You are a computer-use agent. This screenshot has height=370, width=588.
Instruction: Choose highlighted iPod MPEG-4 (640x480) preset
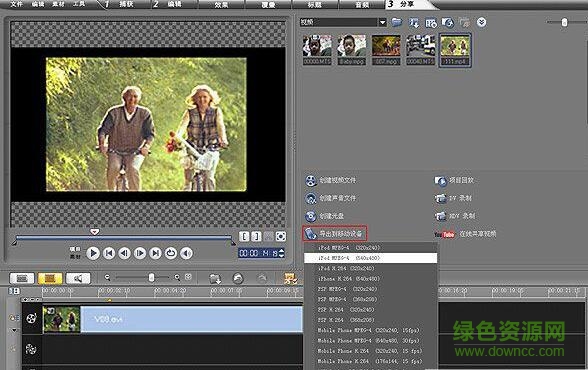[370, 258]
